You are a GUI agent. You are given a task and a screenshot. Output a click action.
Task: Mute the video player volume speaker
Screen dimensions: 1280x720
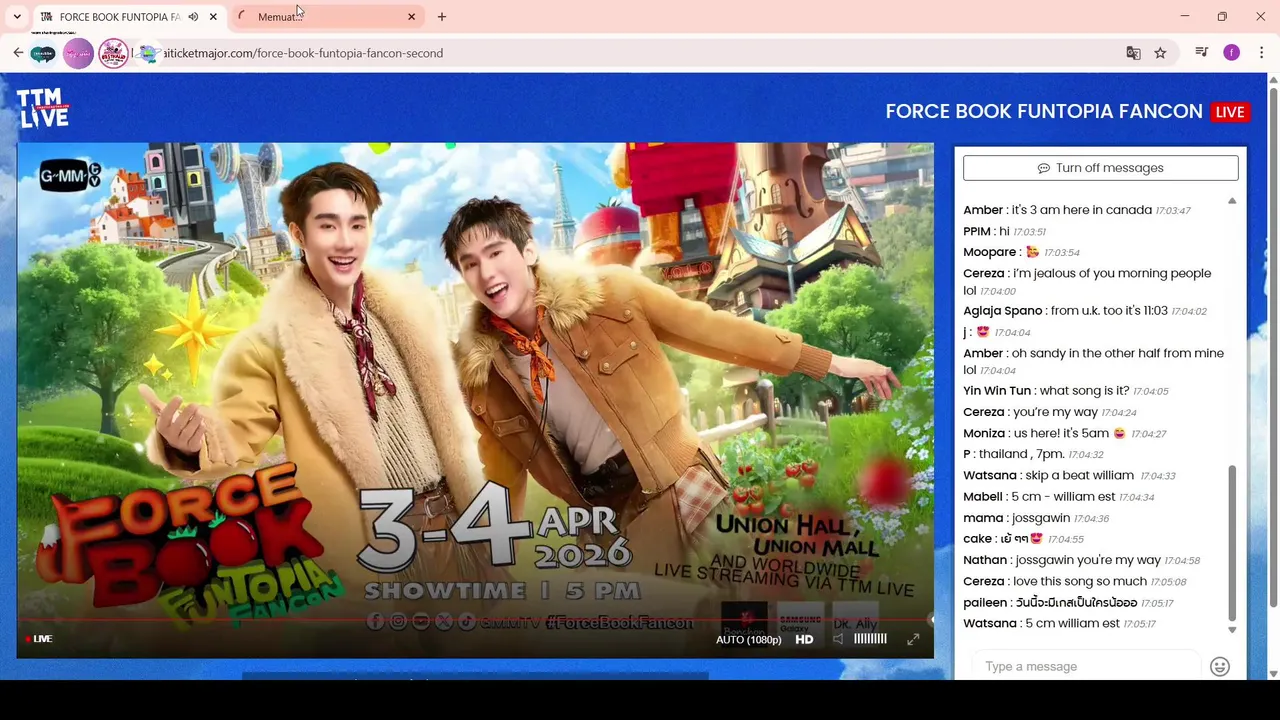click(838, 639)
